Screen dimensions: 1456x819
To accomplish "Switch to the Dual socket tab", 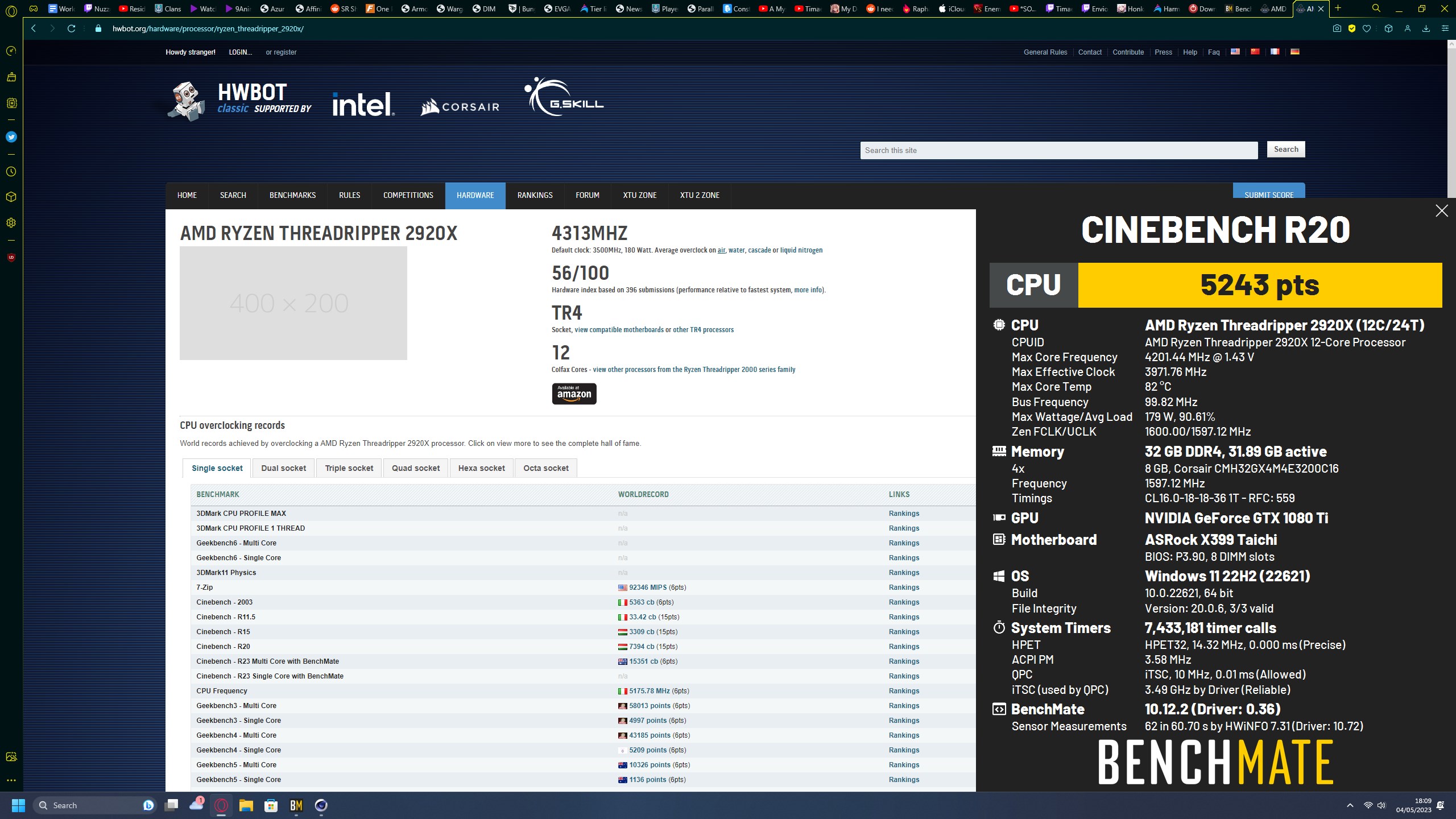I will pyautogui.click(x=283, y=468).
